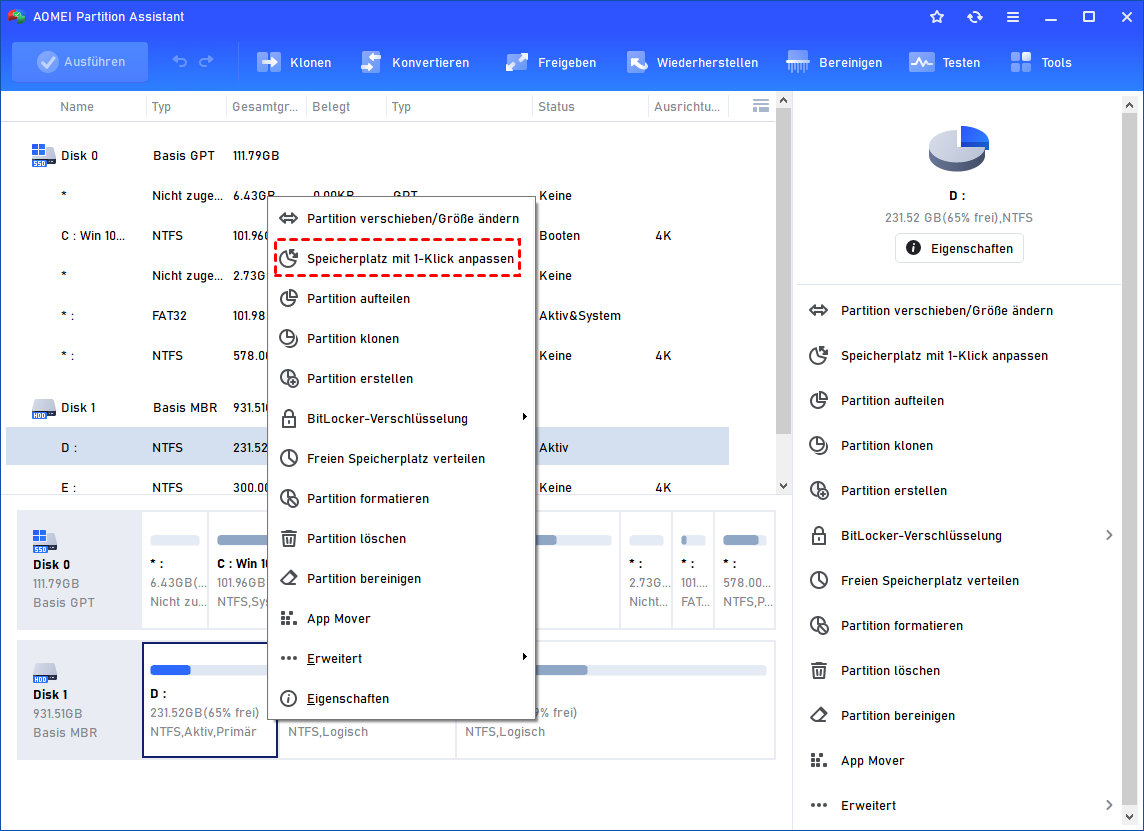The width and height of the screenshot is (1144, 831).
Task: Click Partition klonen icon in right panel
Action: pos(819,446)
